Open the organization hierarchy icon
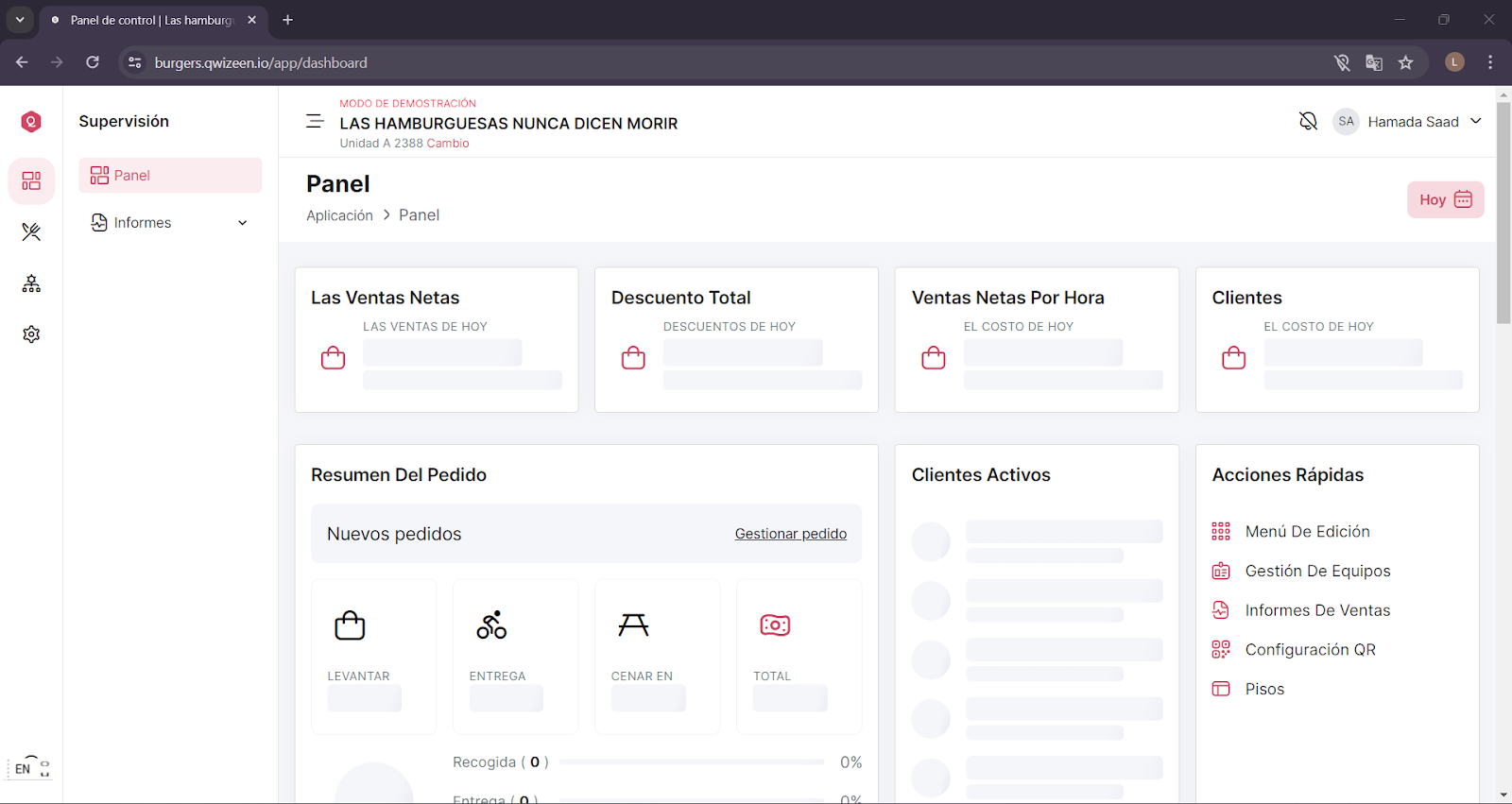 [31, 283]
